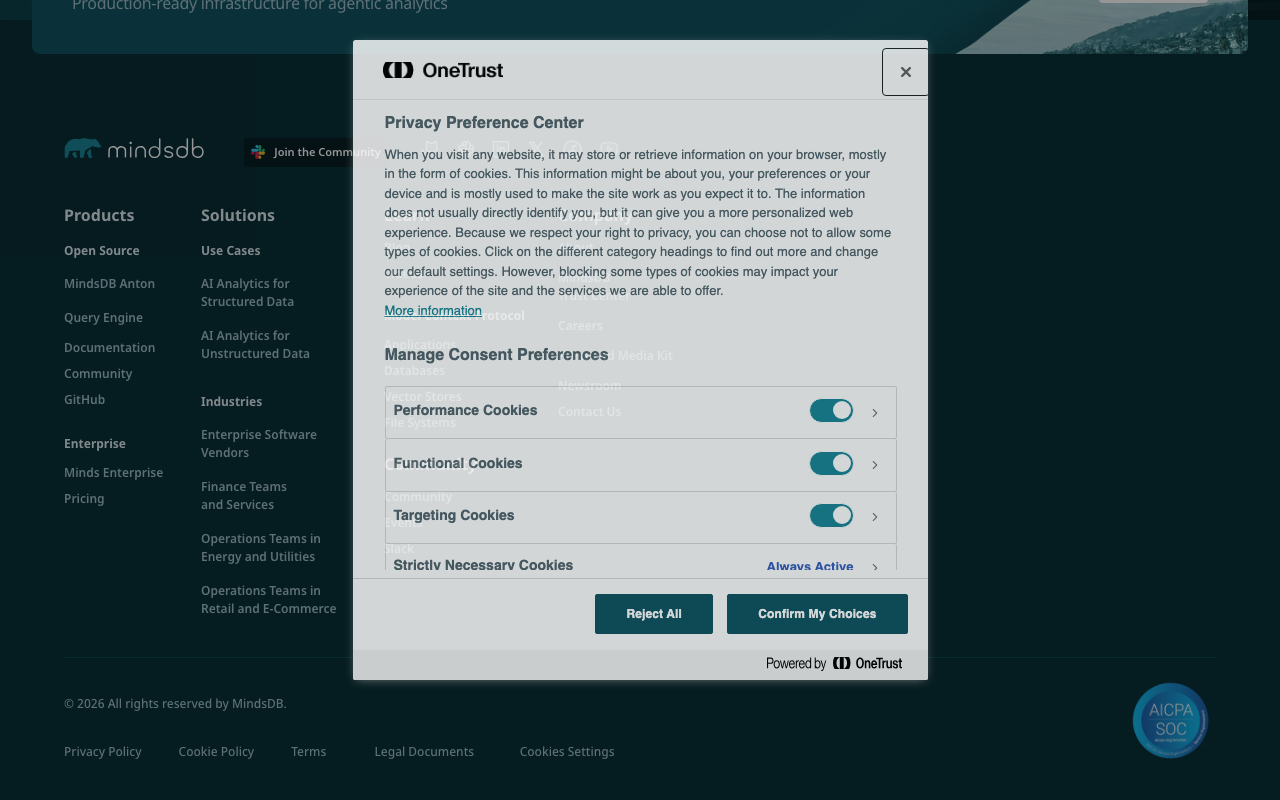Open the Minds Enterprise link
1280x800 pixels.
pos(113,473)
